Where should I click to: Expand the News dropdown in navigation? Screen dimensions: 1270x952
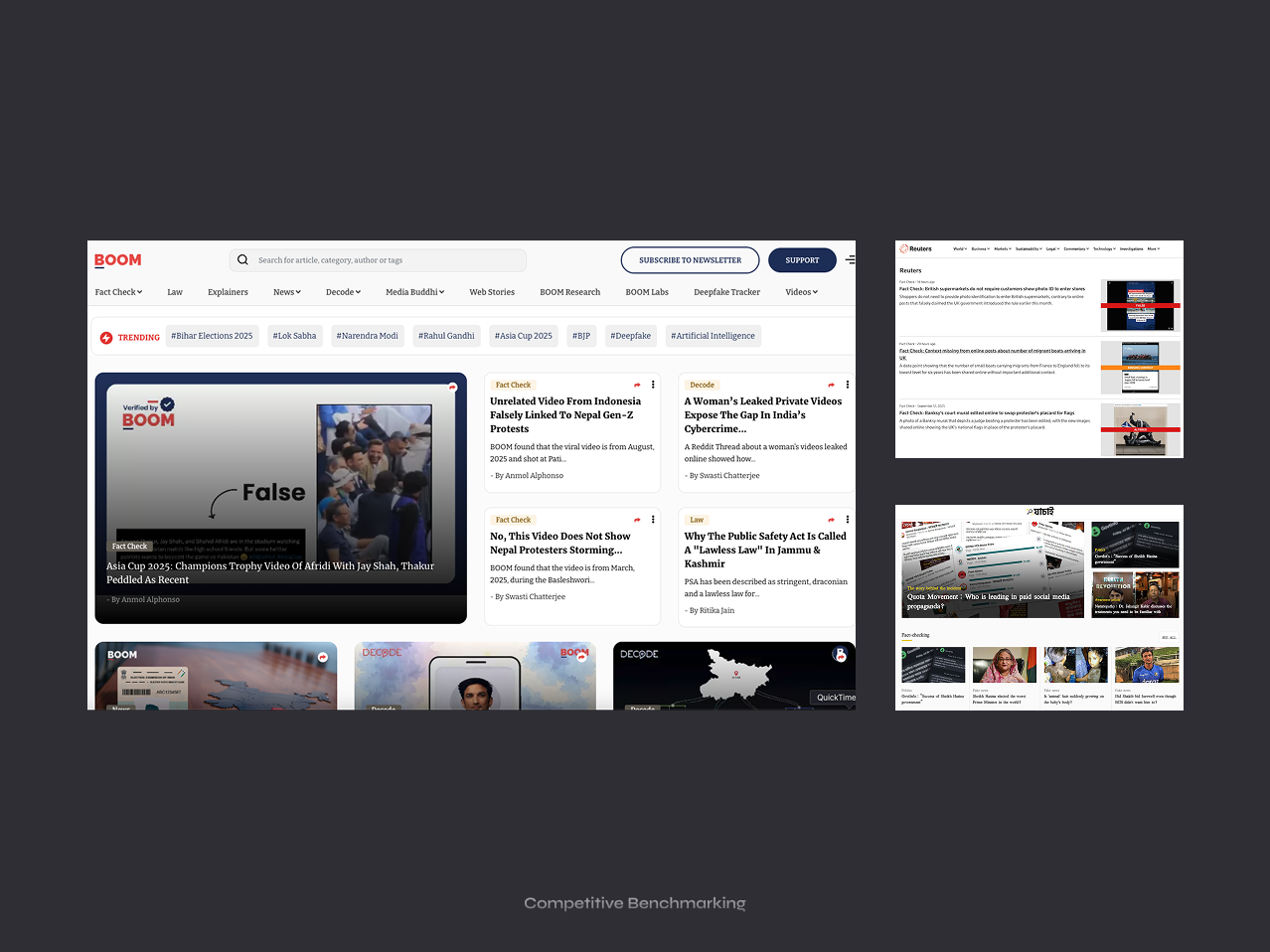[286, 292]
